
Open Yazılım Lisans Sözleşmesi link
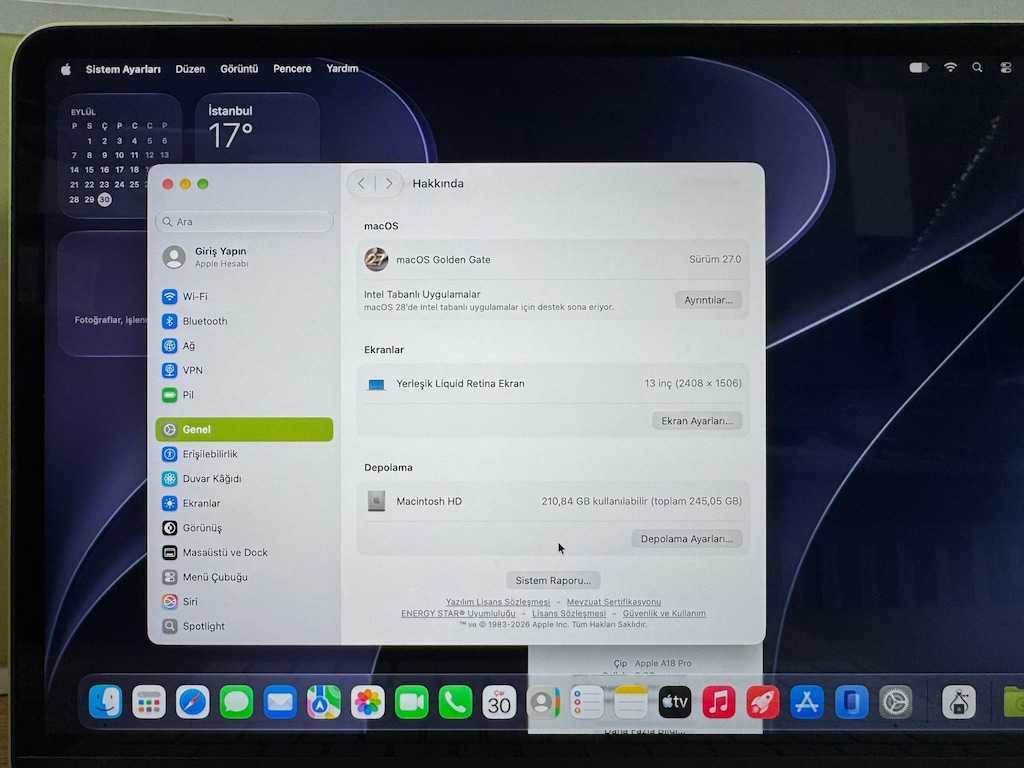coord(498,602)
